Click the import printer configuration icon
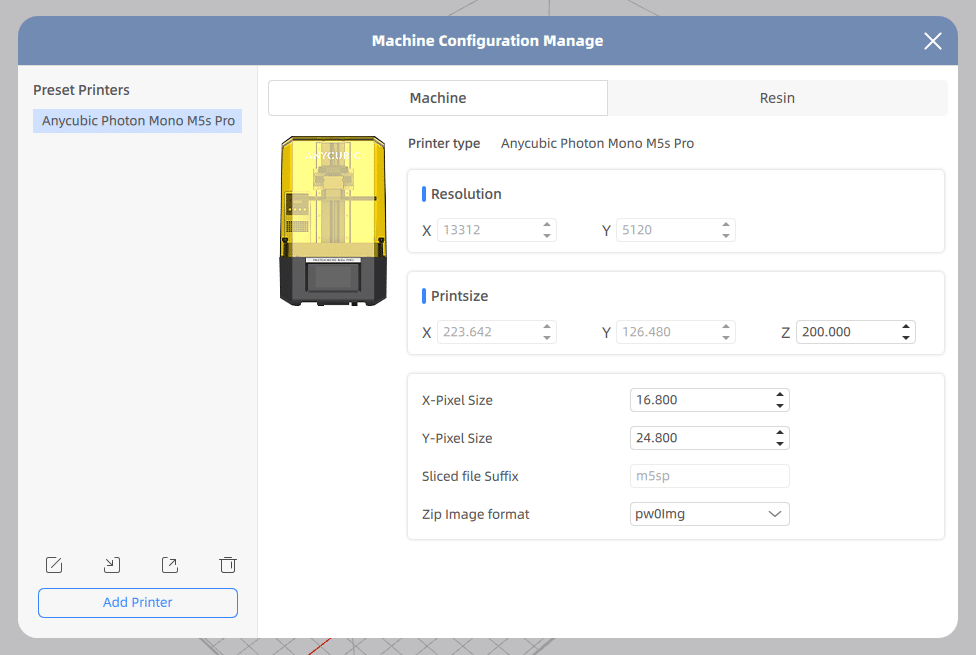 point(112,565)
